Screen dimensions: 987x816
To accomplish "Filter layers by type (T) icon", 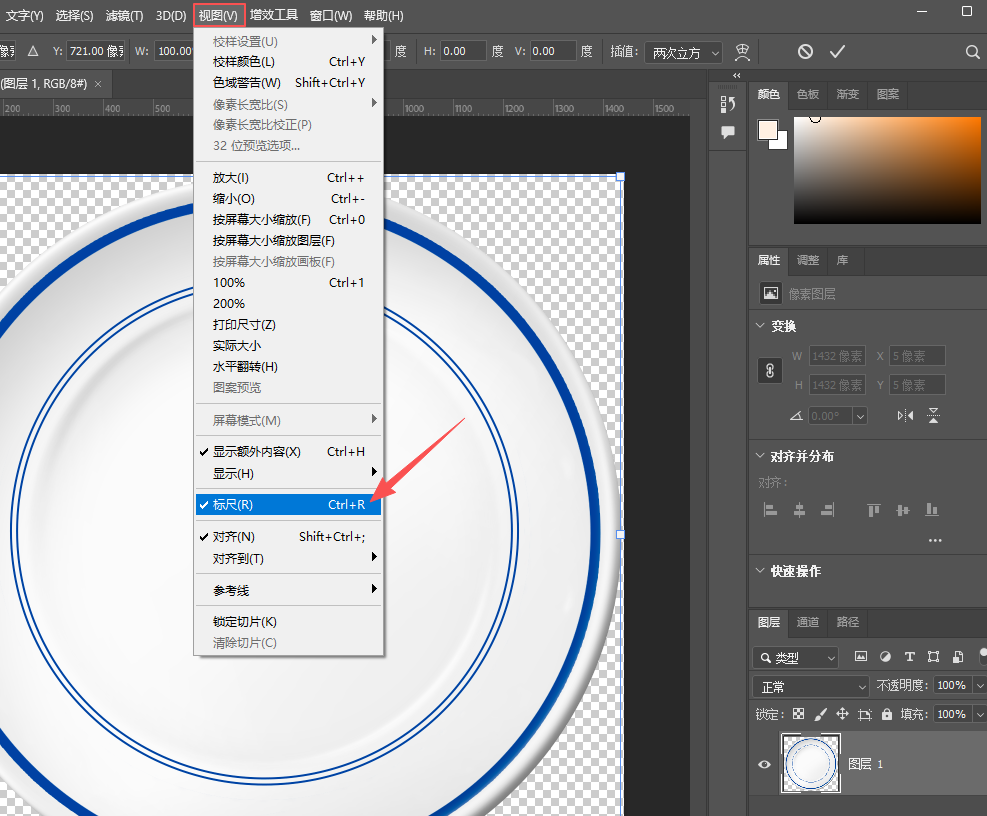I will pos(910,657).
